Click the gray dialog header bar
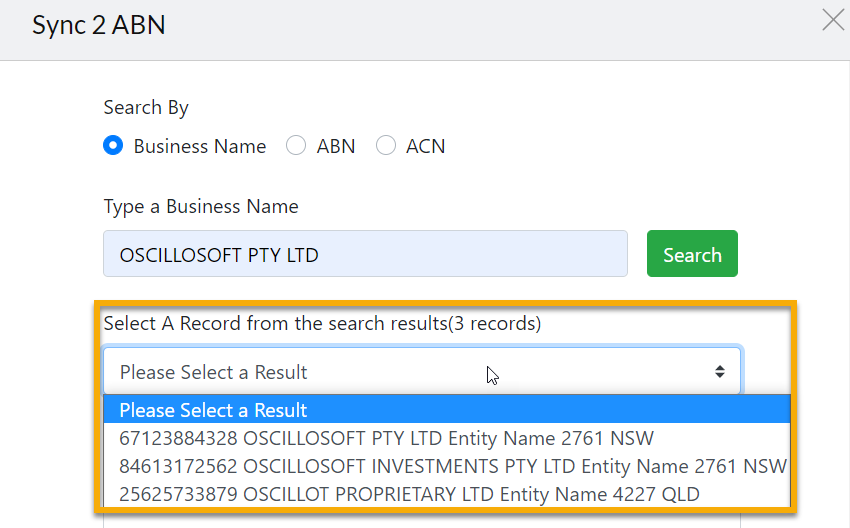 425,30
